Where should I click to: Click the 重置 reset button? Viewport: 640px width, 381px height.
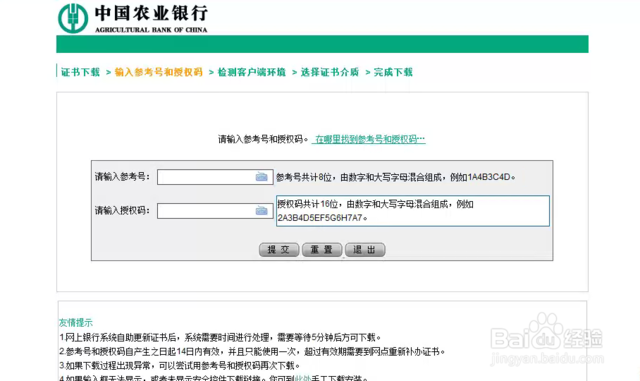322,250
